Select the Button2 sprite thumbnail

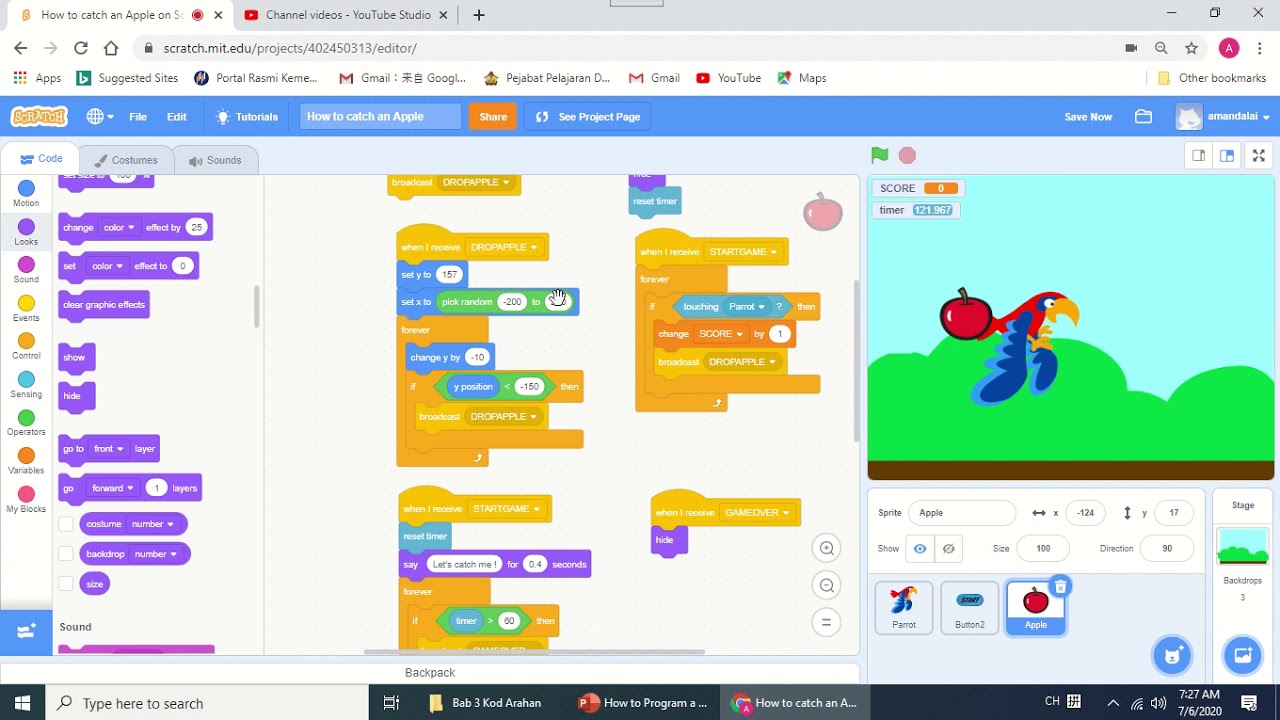(969, 607)
